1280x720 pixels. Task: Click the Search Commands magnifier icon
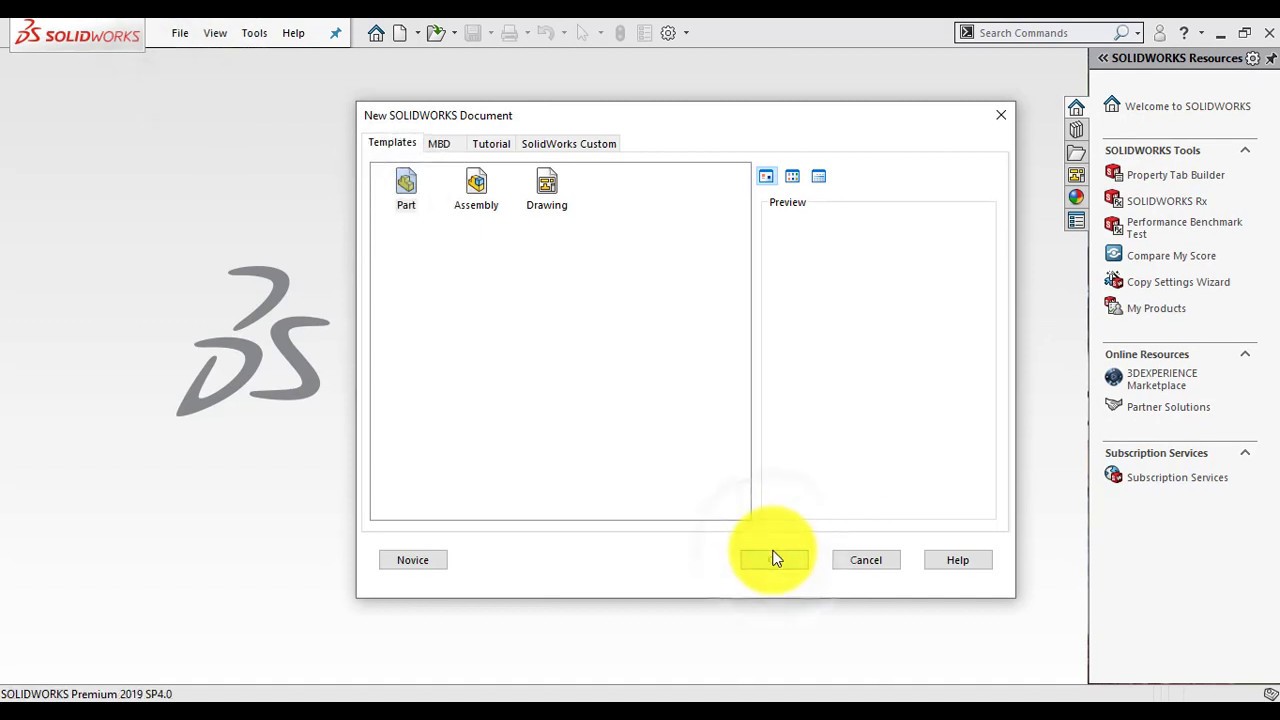pos(1122,33)
